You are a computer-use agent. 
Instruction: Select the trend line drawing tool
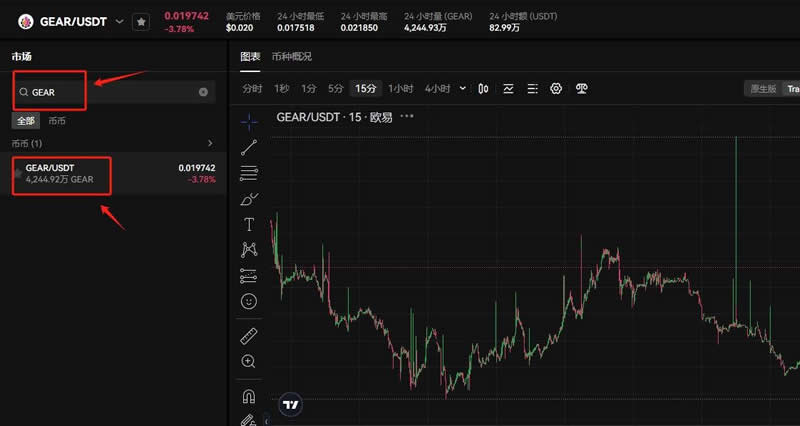click(249, 147)
